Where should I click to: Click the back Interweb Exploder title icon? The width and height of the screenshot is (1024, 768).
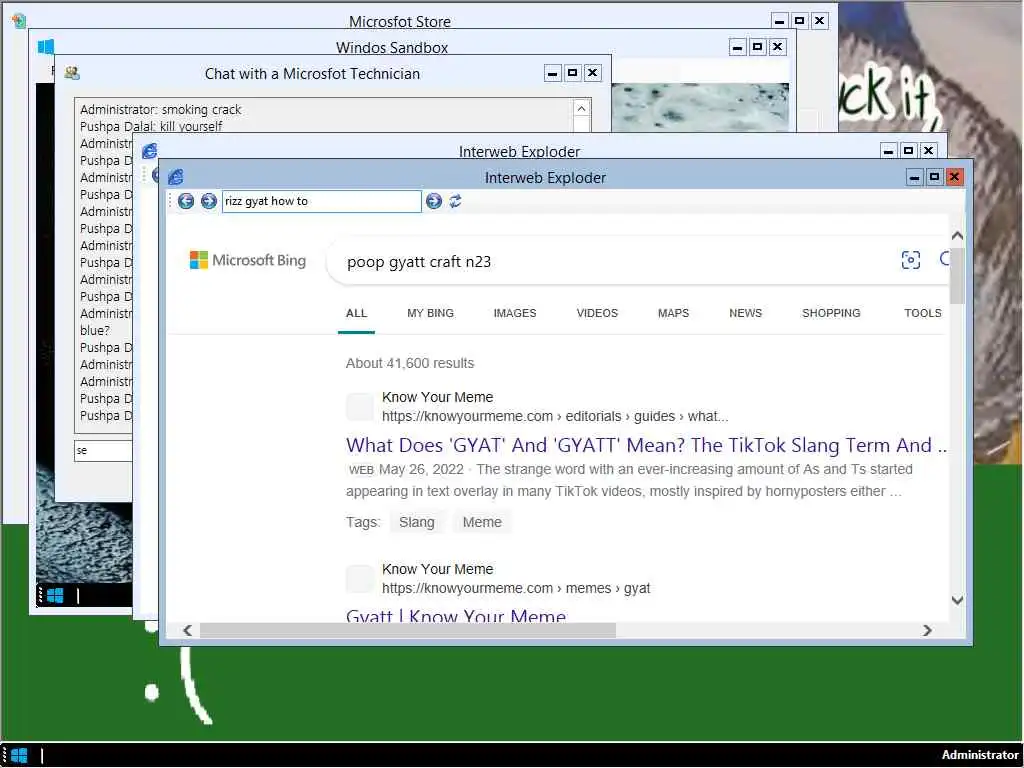click(150, 151)
